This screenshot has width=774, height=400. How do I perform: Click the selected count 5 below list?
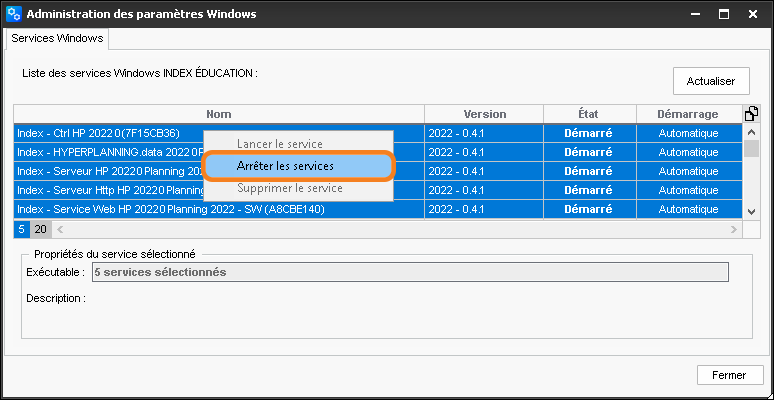22,229
